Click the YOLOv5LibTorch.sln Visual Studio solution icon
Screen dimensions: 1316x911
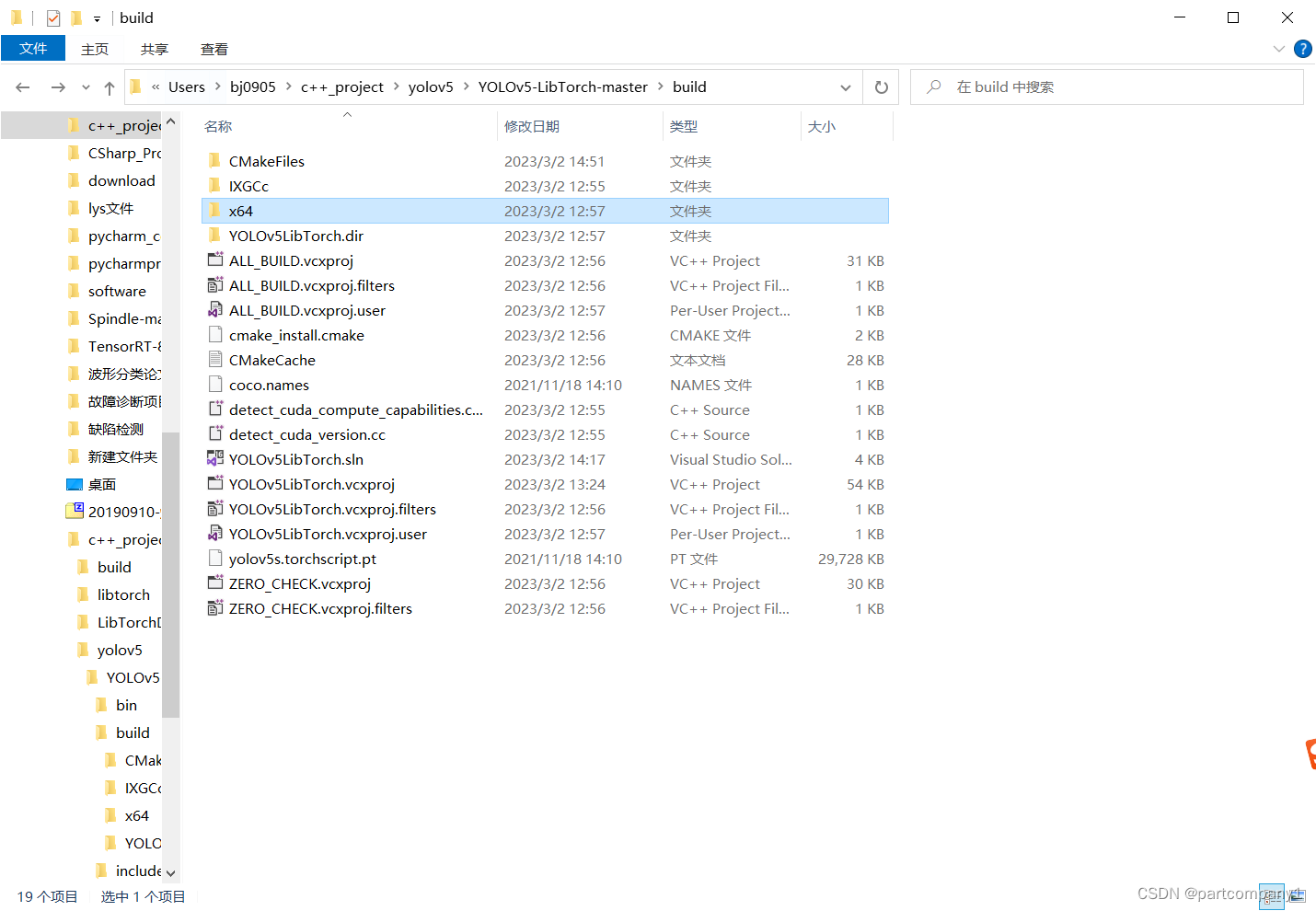pyautogui.click(x=215, y=459)
